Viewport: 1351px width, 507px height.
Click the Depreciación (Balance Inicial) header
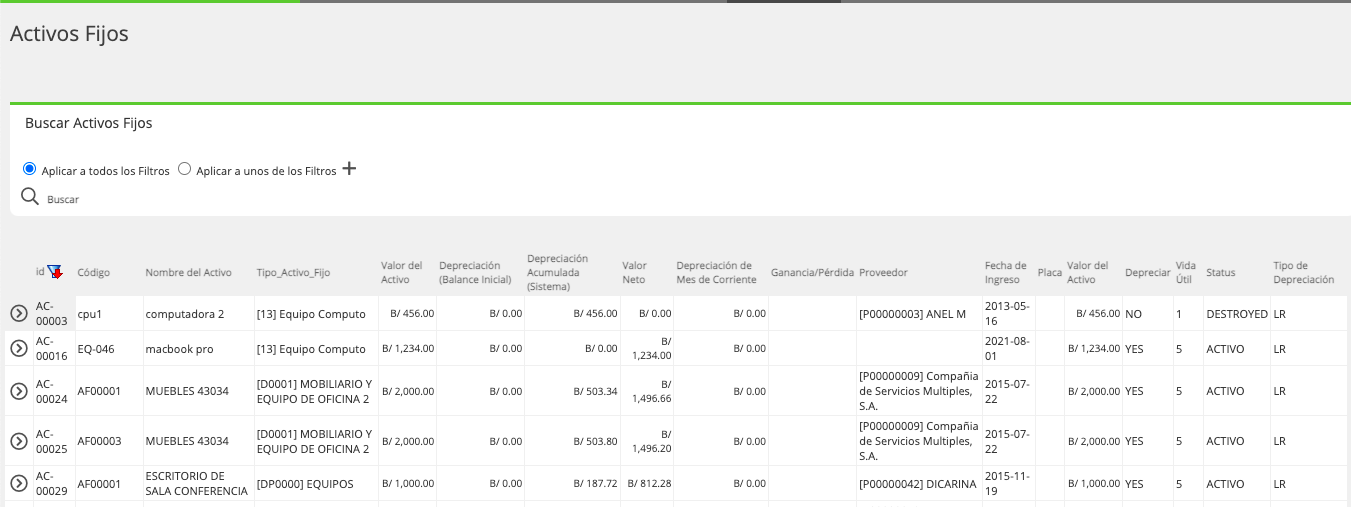point(475,272)
